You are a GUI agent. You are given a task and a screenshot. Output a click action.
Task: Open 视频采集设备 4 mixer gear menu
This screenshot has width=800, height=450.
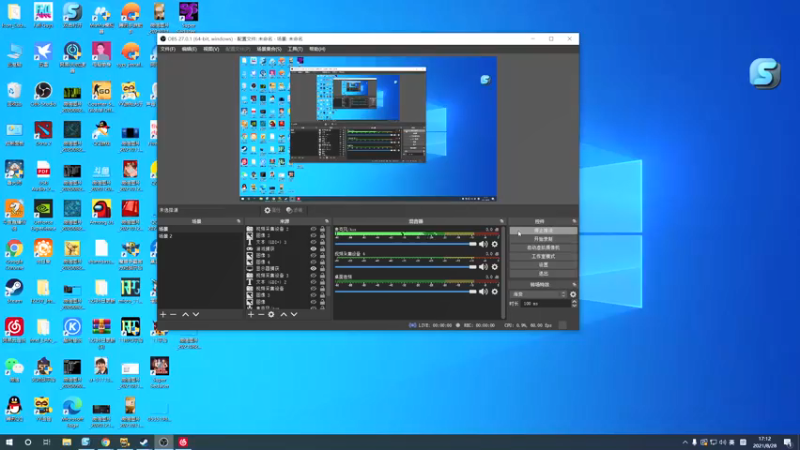pos(494,267)
